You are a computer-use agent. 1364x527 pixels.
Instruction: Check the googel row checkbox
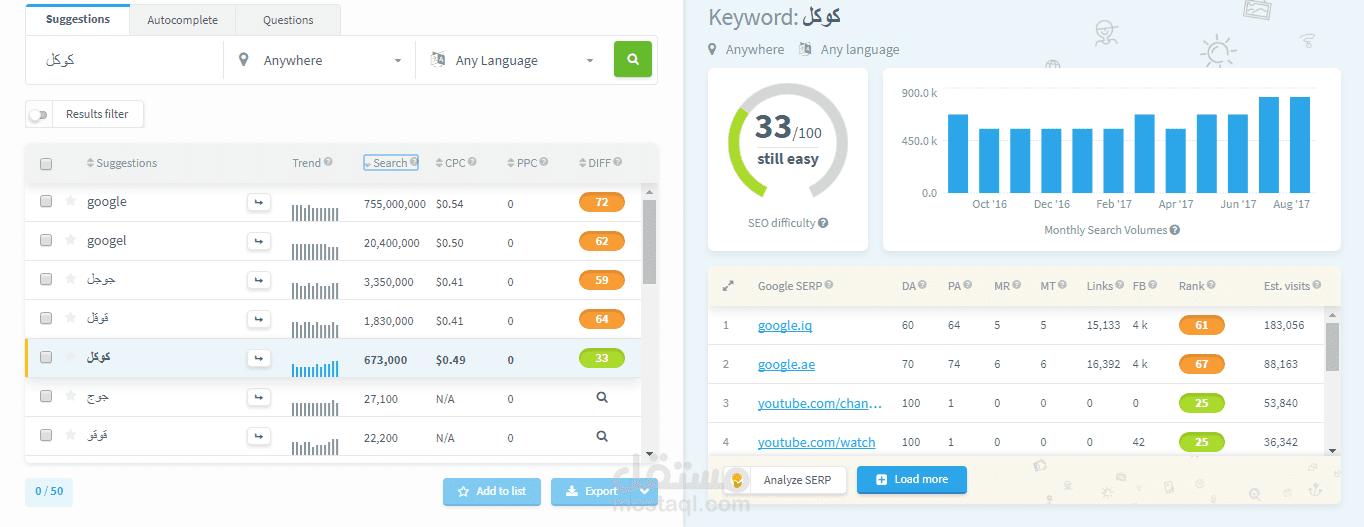tap(46, 240)
